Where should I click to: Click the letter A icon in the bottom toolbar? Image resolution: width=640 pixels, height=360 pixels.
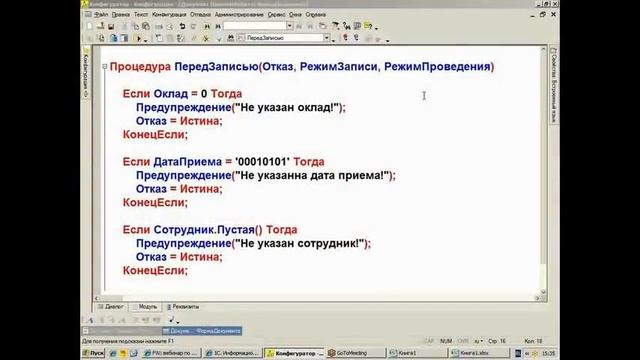tap(90, 320)
